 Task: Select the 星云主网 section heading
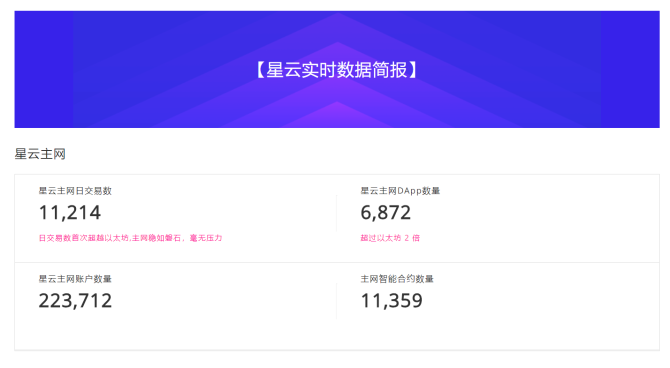pos(40,154)
